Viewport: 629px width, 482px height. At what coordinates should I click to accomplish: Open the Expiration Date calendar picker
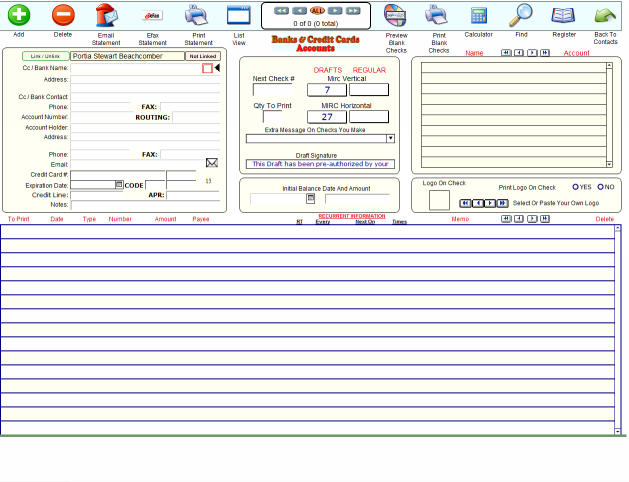point(119,185)
